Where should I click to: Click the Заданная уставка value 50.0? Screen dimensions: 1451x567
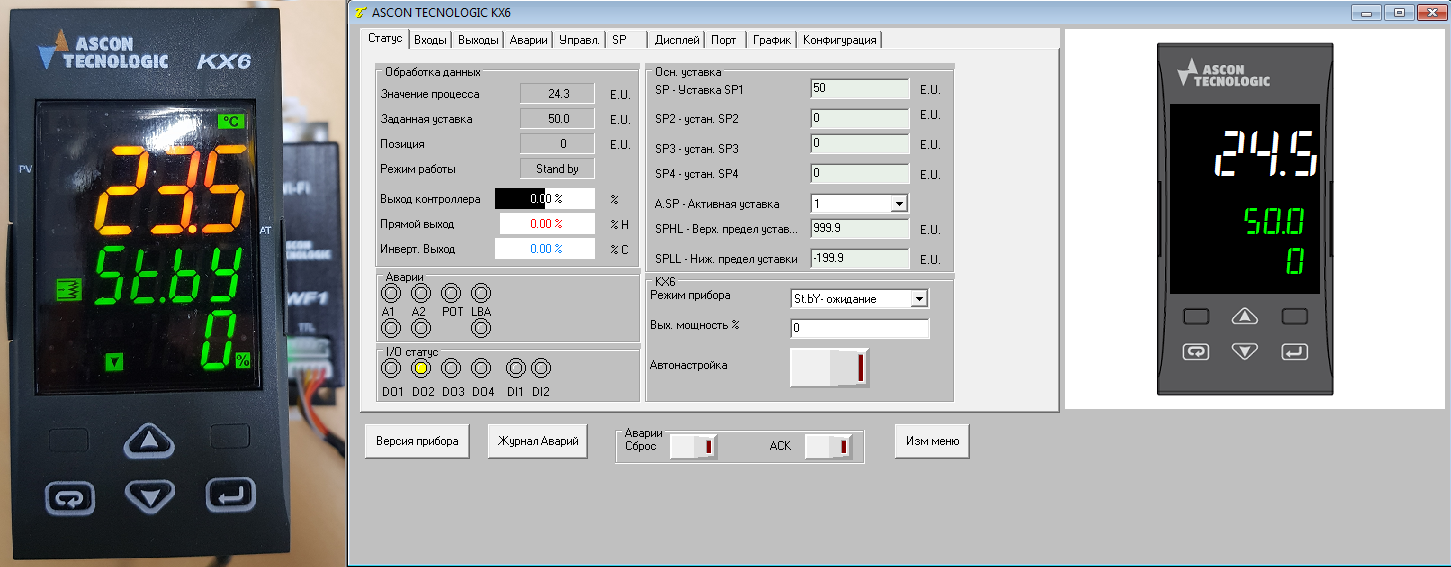pyautogui.click(x=557, y=119)
